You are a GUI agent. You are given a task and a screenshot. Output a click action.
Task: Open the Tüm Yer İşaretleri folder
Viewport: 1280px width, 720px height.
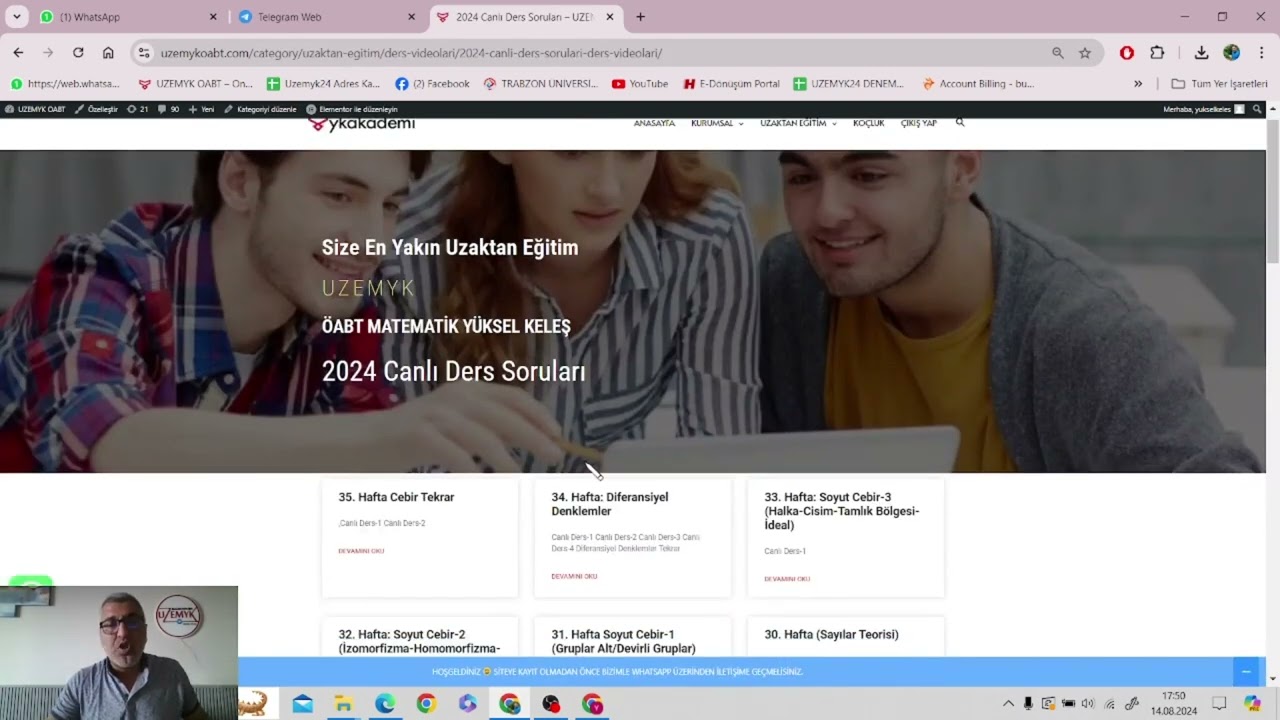(x=1219, y=84)
